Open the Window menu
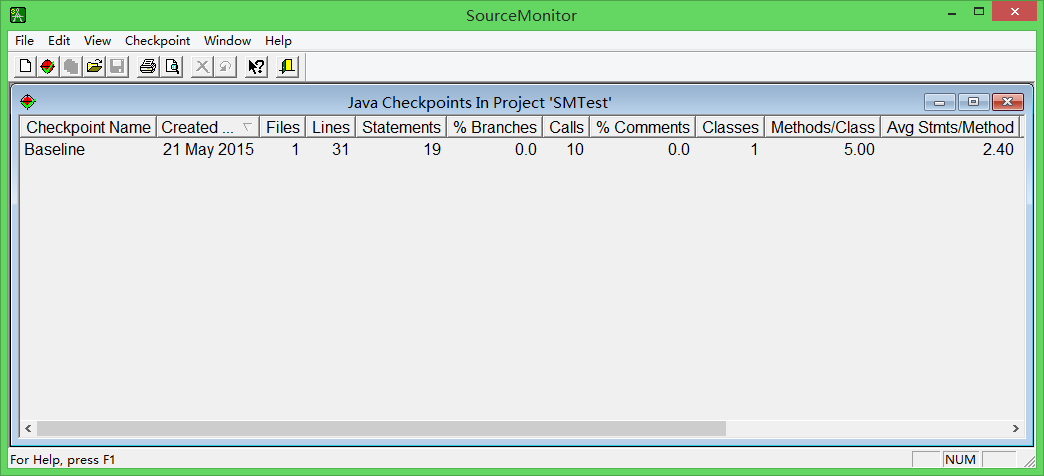This screenshot has width=1044, height=476. point(227,41)
